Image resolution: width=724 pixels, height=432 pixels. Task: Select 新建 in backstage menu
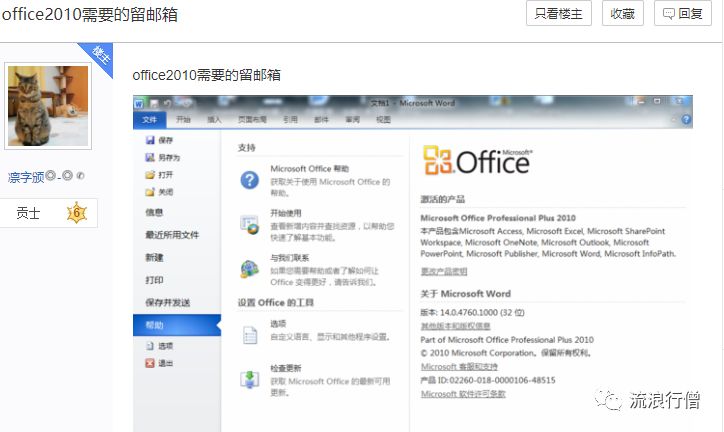[x=154, y=258]
